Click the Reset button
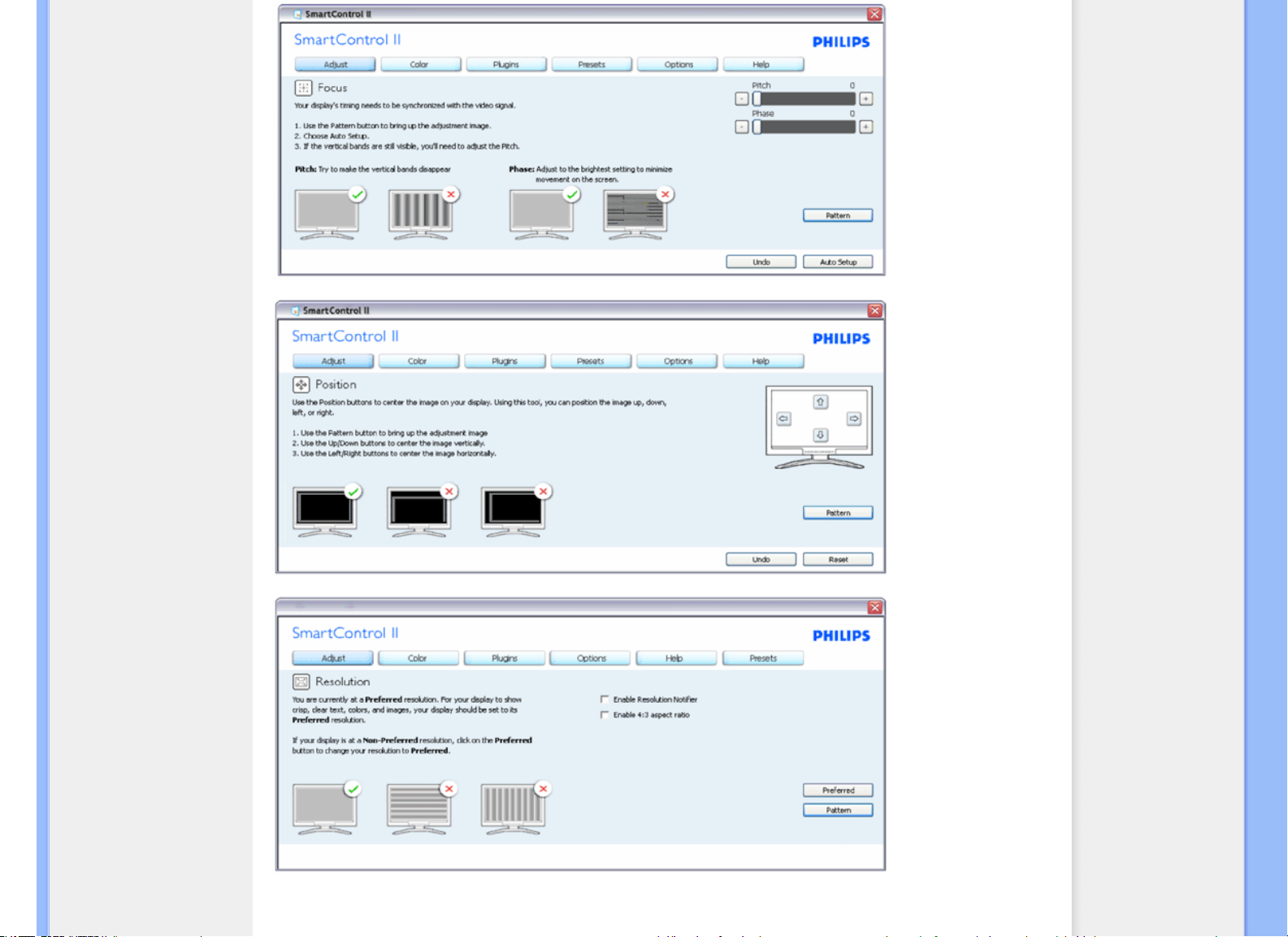 point(838,559)
